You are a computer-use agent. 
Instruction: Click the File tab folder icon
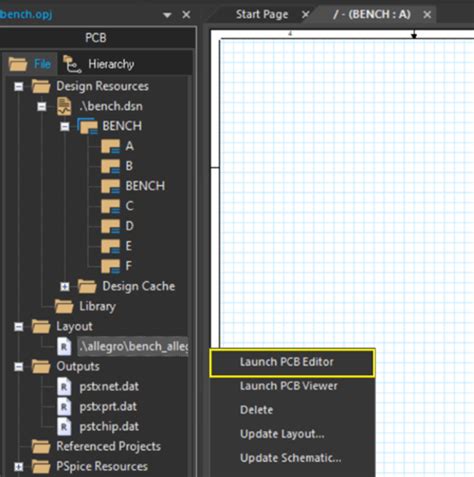18,64
